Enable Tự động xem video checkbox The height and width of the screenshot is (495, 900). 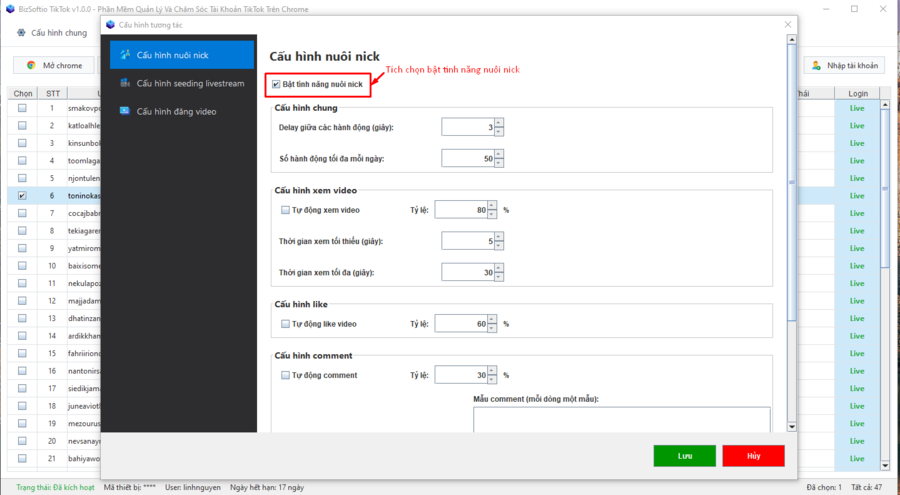point(286,210)
